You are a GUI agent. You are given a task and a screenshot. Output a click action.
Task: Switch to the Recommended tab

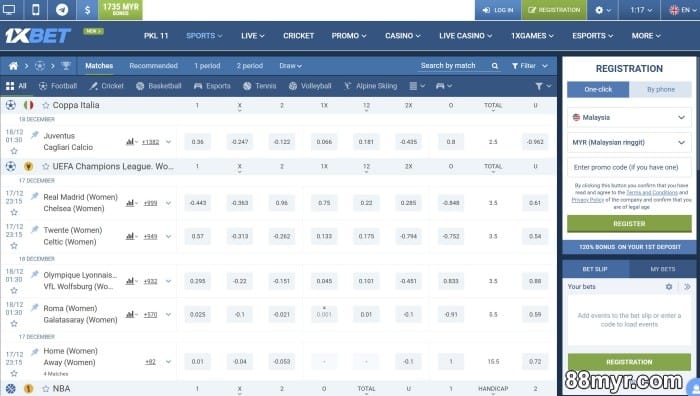point(154,66)
